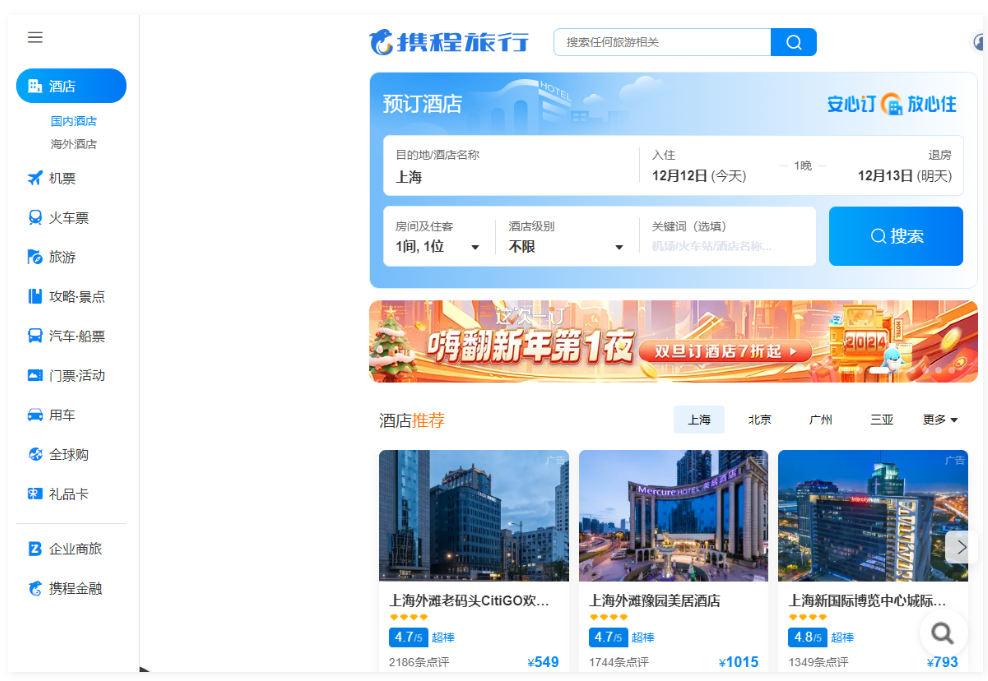Click the 酒店 highlighted sidebar button

point(71,86)
